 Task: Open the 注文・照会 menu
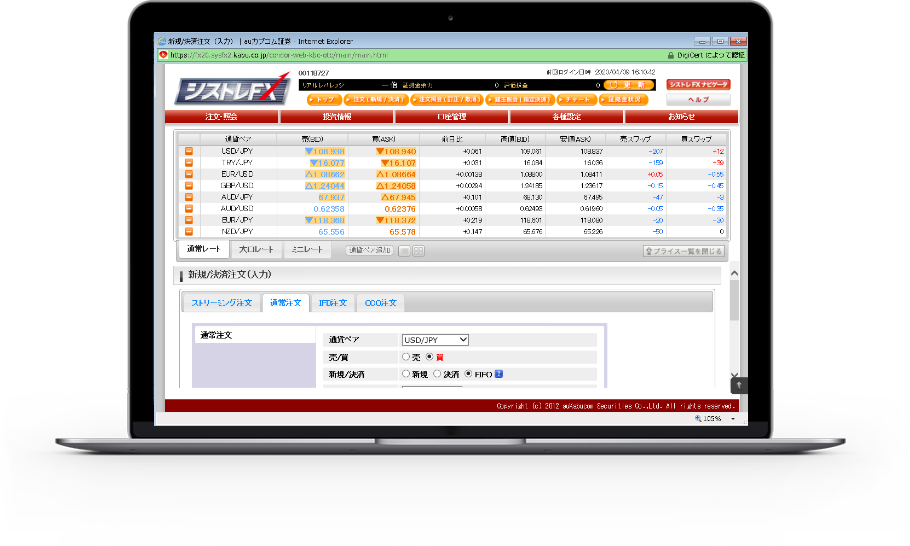221,117
